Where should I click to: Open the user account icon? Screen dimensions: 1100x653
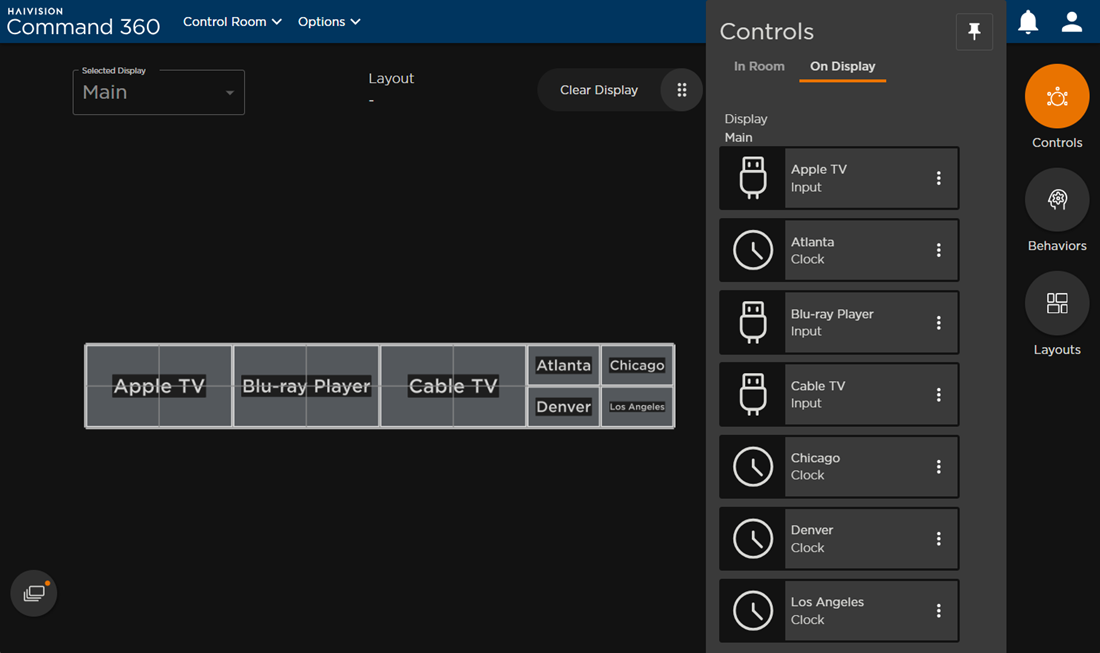pos(1071,22)
